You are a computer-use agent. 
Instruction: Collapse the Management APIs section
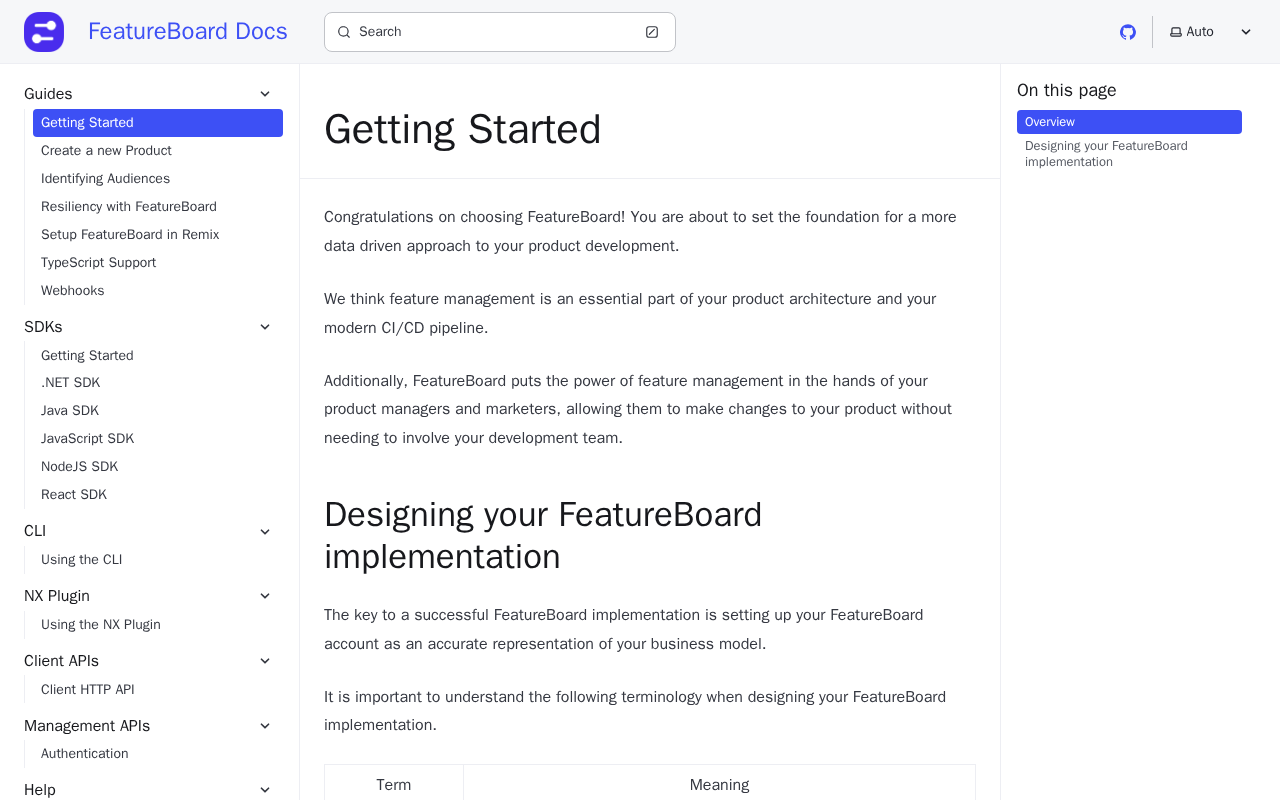[x=265, y=726]
